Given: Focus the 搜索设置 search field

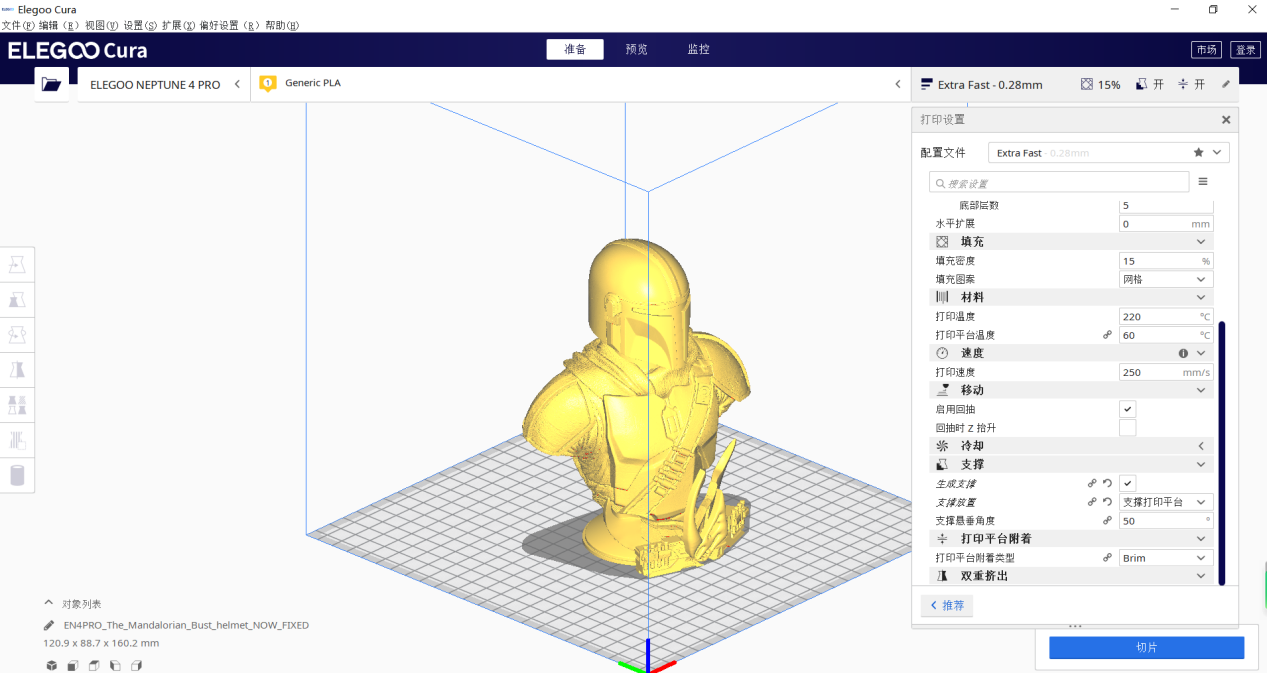Looking at the screenshot, I should pos(1059,182).
